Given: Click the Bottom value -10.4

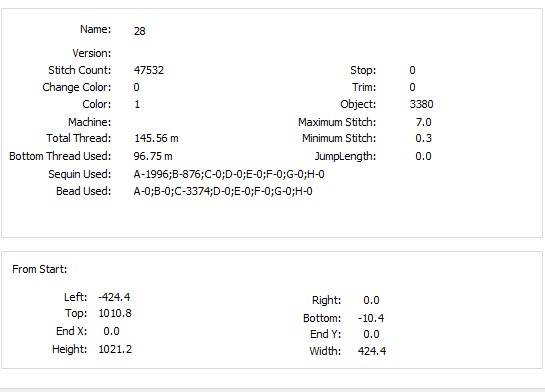Looking at the screenshot, I should coord(371,318).
